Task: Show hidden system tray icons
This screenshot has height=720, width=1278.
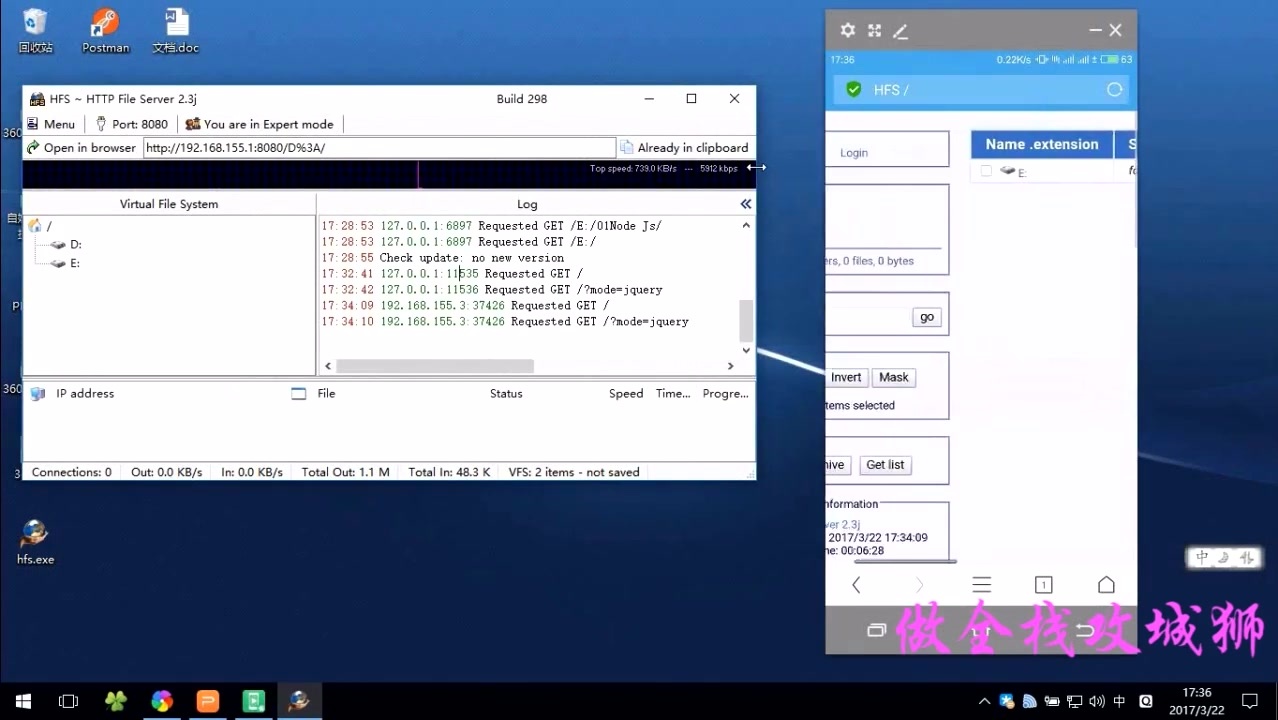Action: pyautogui.click(x=984, y=701)
